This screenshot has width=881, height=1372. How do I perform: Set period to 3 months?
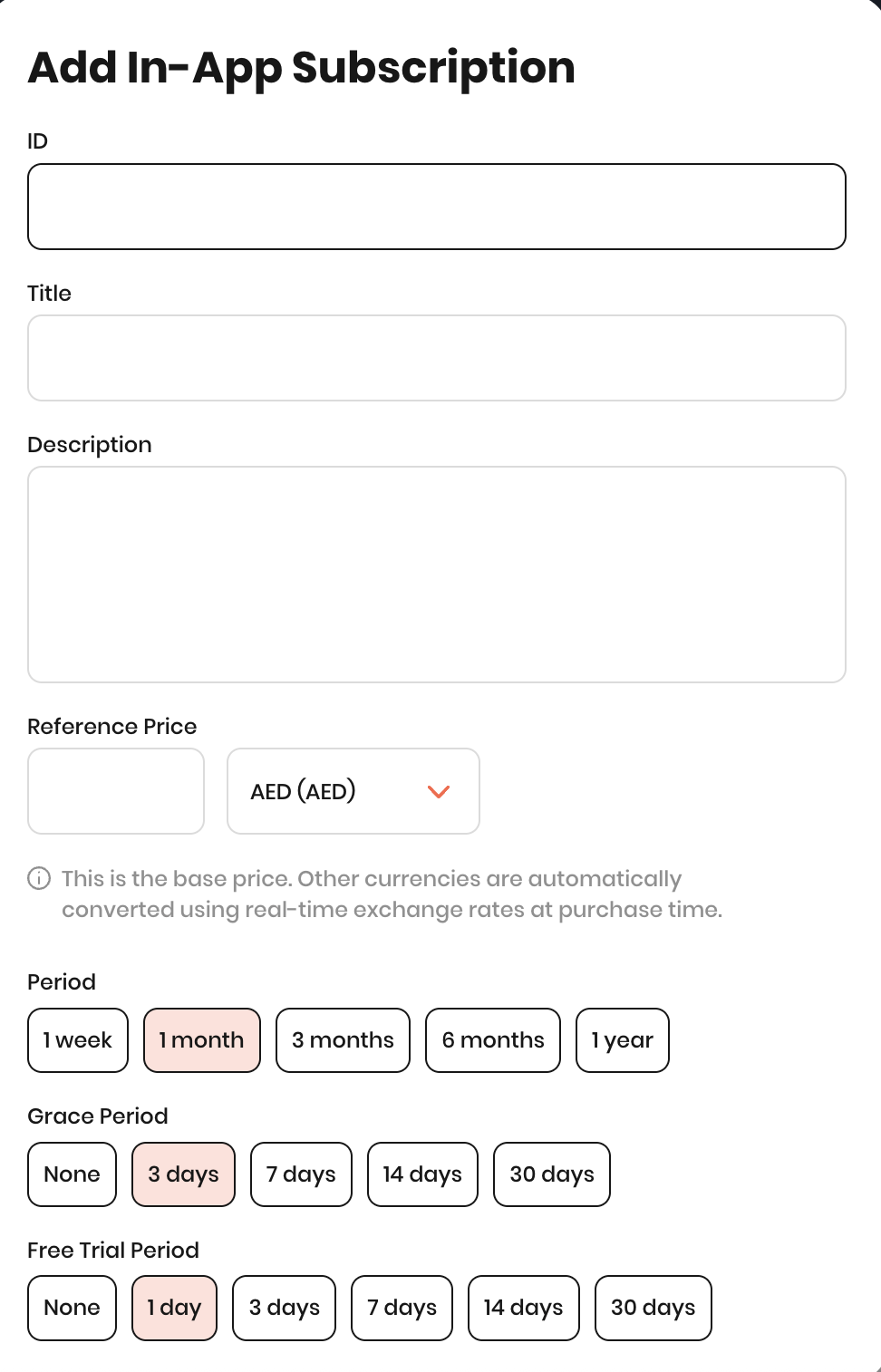(343, 1040)
